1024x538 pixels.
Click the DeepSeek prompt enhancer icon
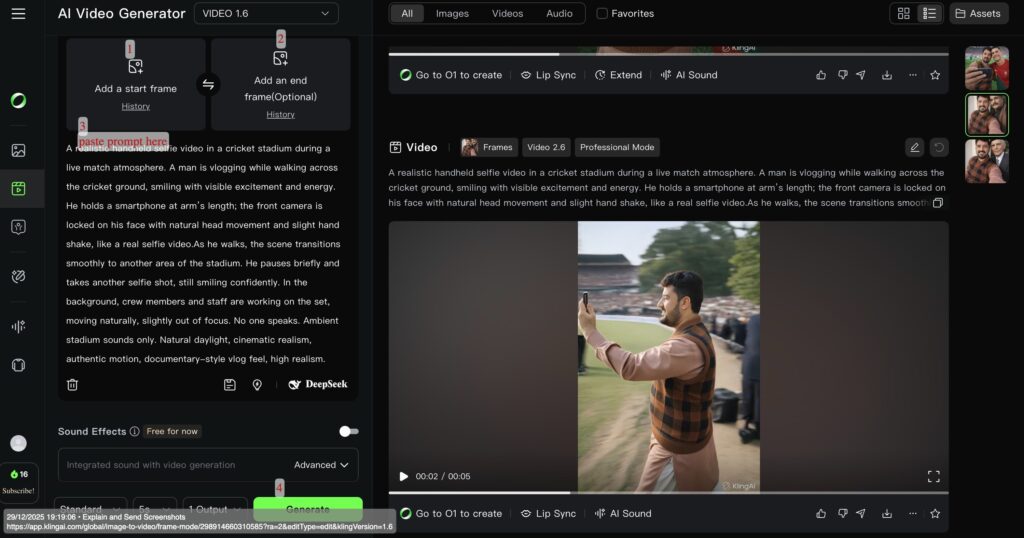point(318,384)
